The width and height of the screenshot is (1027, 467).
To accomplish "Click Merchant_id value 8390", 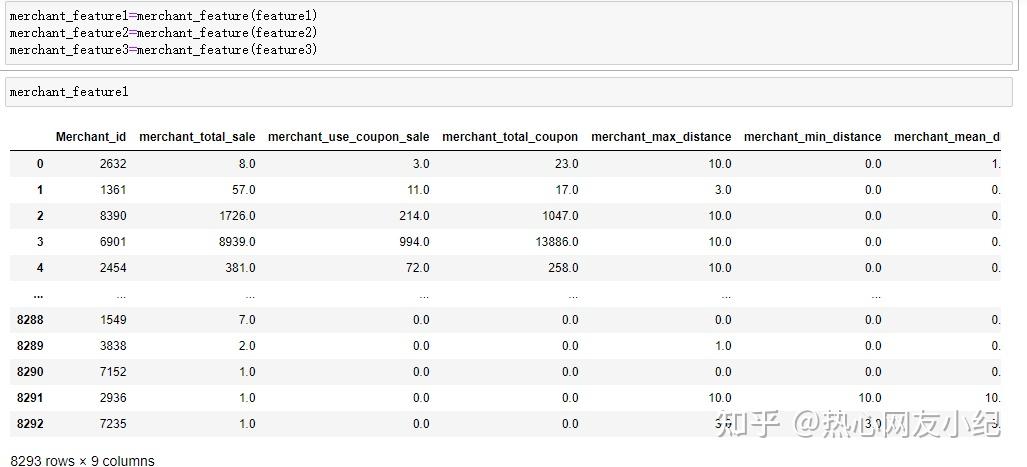I will point(111,215).
